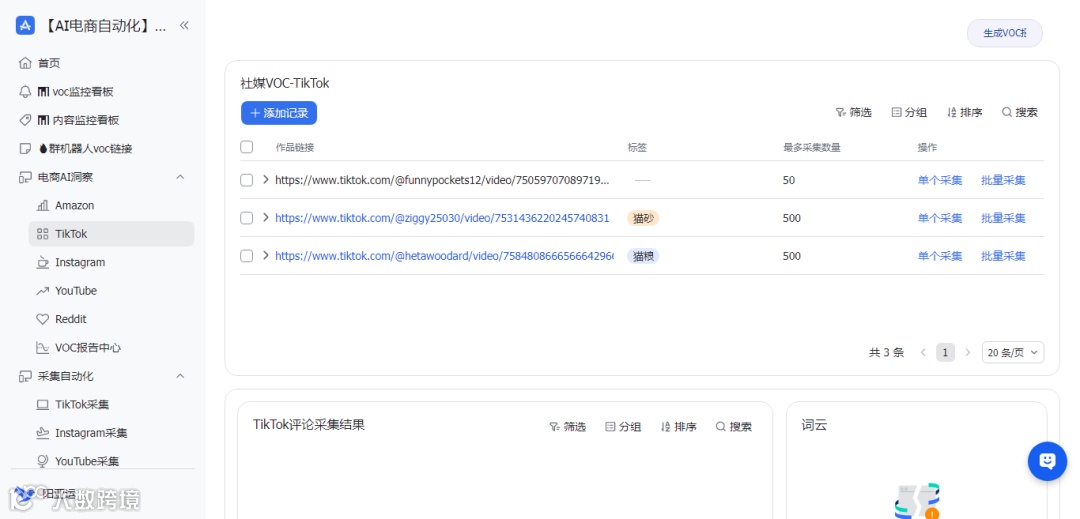Screen dimensions: 1080x519
Task: Click the grid icon beside TikTok
Action: [x=43, y=234]
